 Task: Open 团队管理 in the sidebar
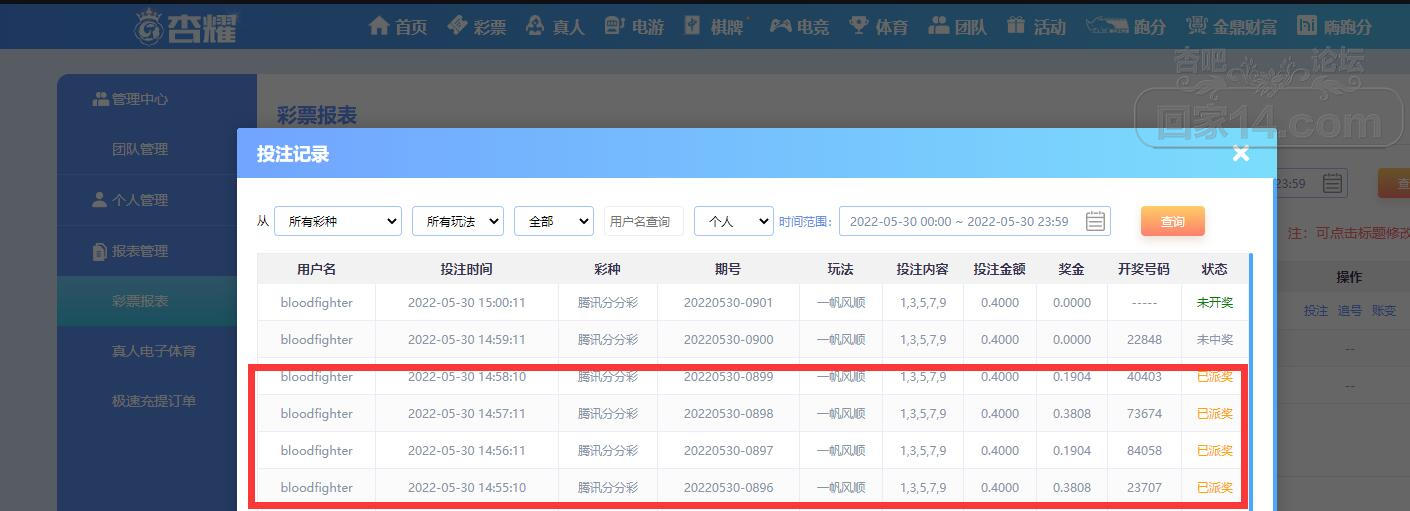(x=140, y=149)
